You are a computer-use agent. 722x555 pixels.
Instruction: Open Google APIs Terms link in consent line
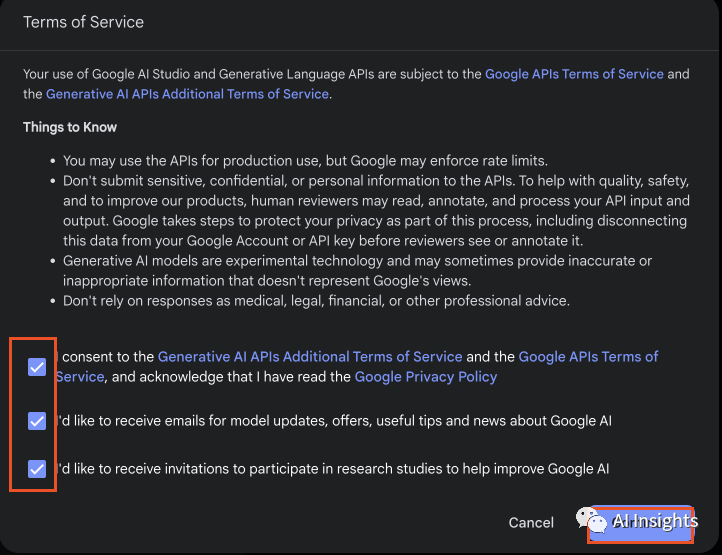(588, 357)
